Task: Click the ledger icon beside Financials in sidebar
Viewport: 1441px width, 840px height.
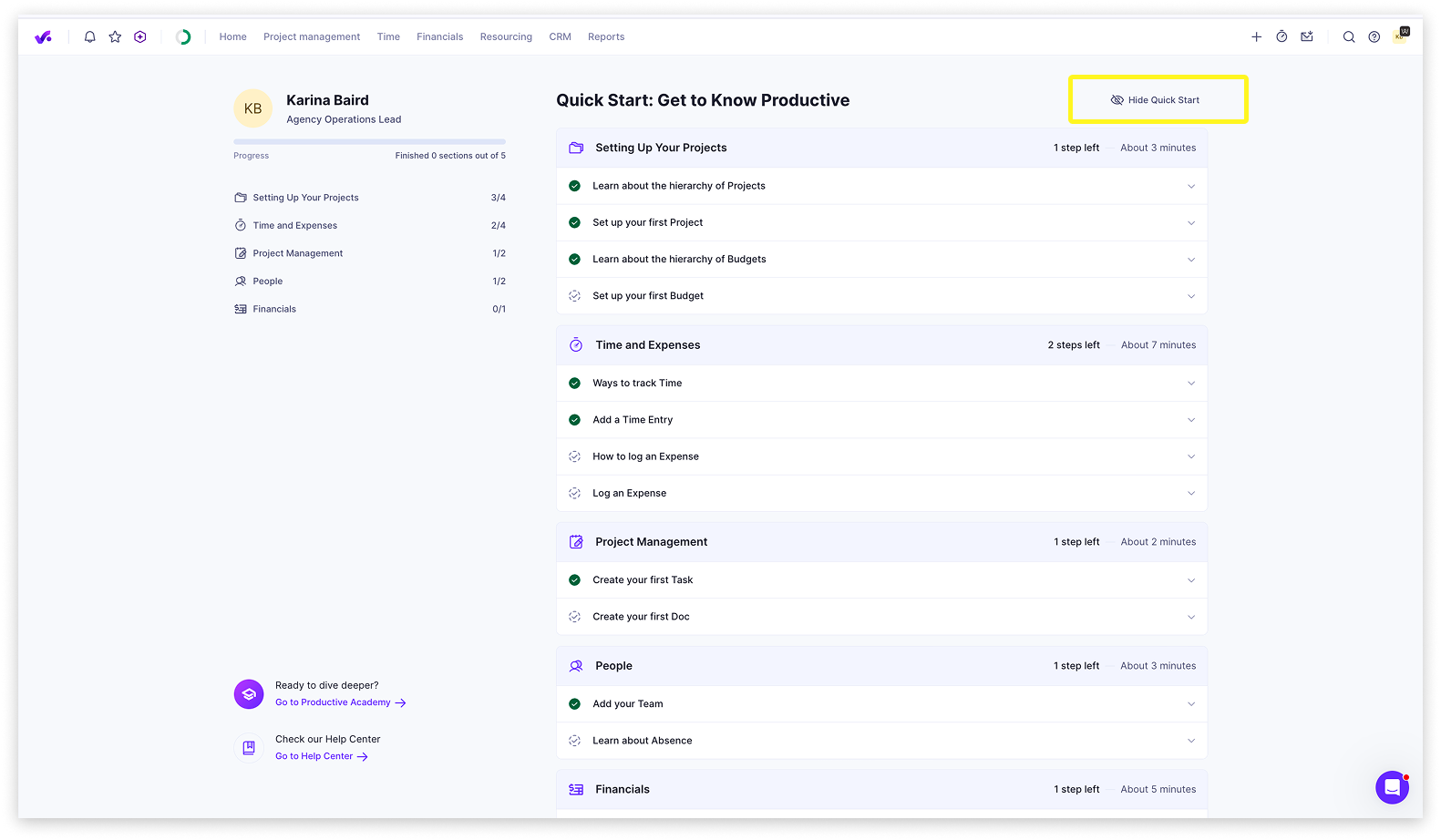Action: [241, 309]
